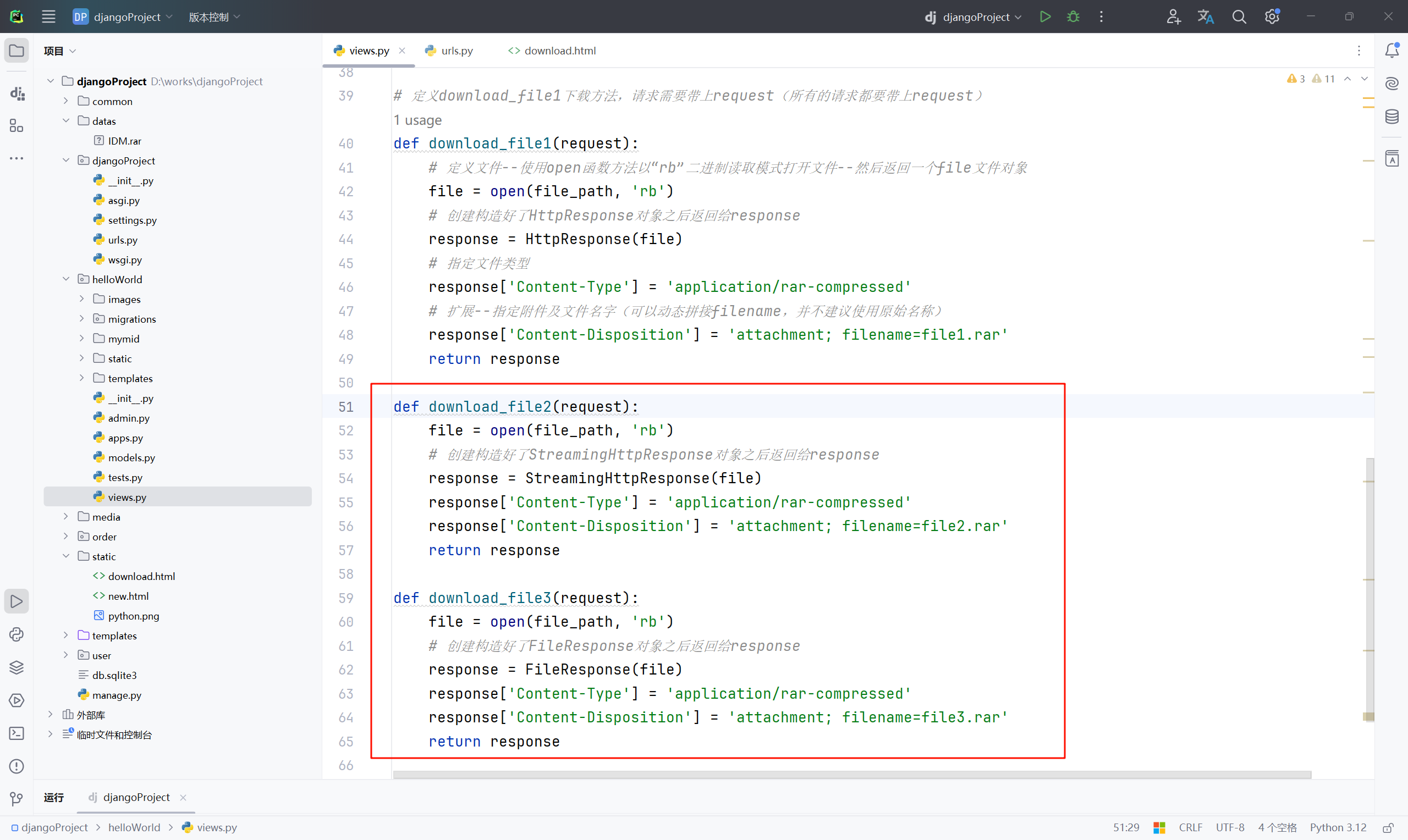Open djangoProject project dropdown in title bar
This screenshot has height=840, width=1408.
123,17
